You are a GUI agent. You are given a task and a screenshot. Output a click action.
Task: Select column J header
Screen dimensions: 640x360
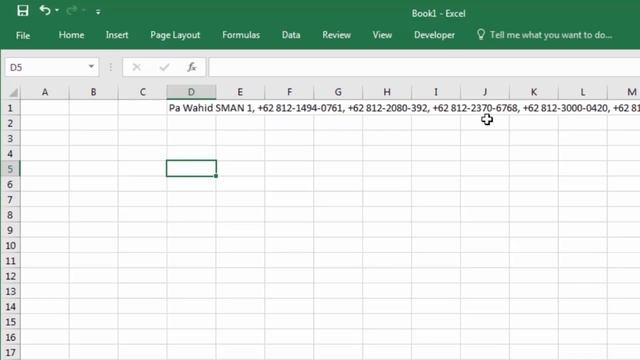tap(485, 92)
